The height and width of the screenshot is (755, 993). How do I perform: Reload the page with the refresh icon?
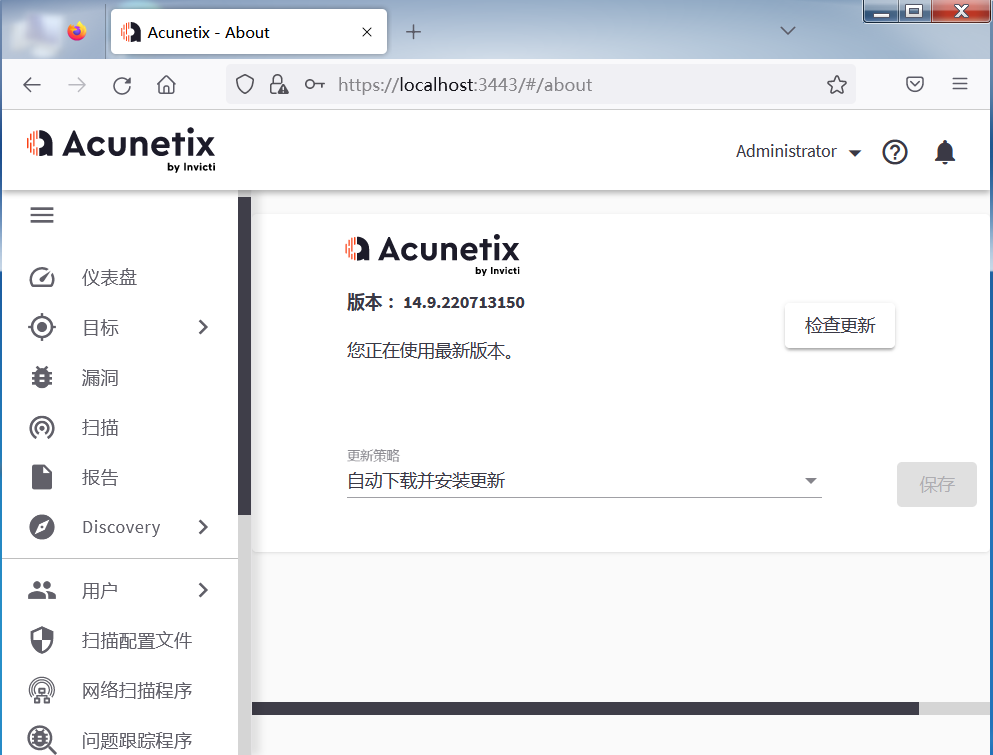point(122,85)
